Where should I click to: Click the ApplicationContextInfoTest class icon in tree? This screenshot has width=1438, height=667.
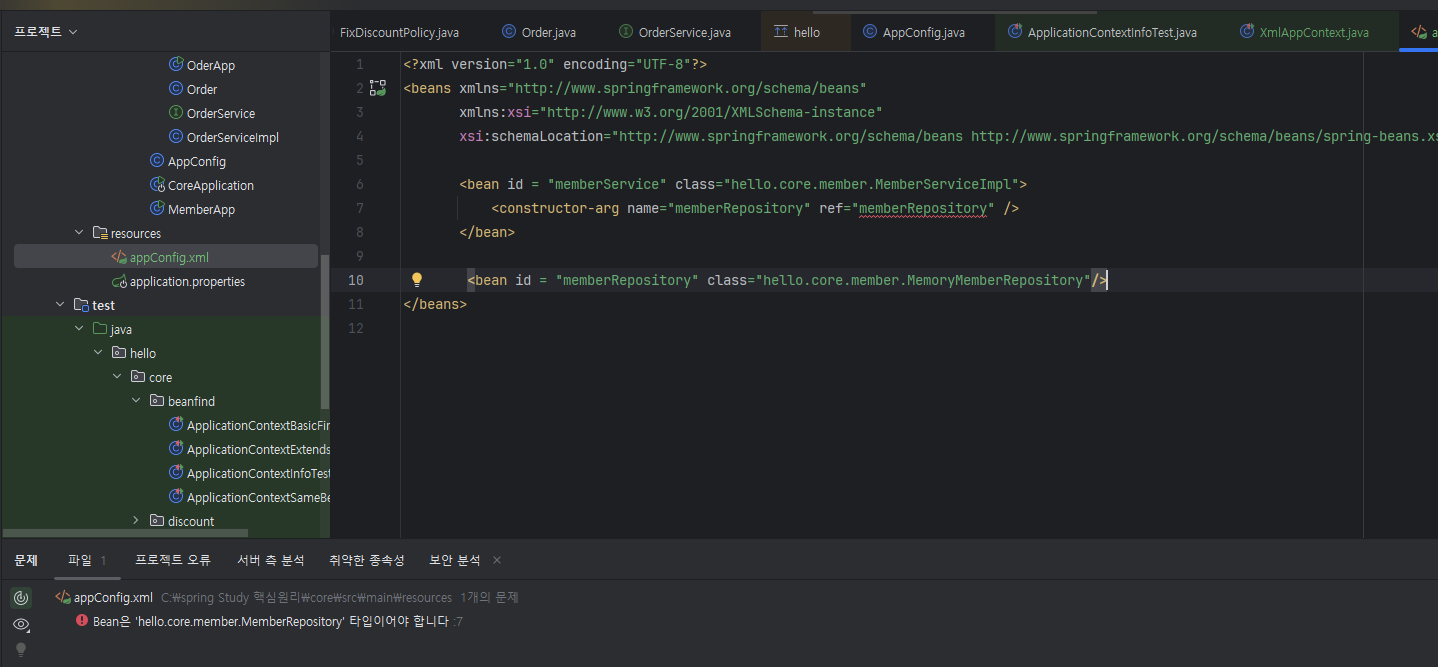[176, 473]
